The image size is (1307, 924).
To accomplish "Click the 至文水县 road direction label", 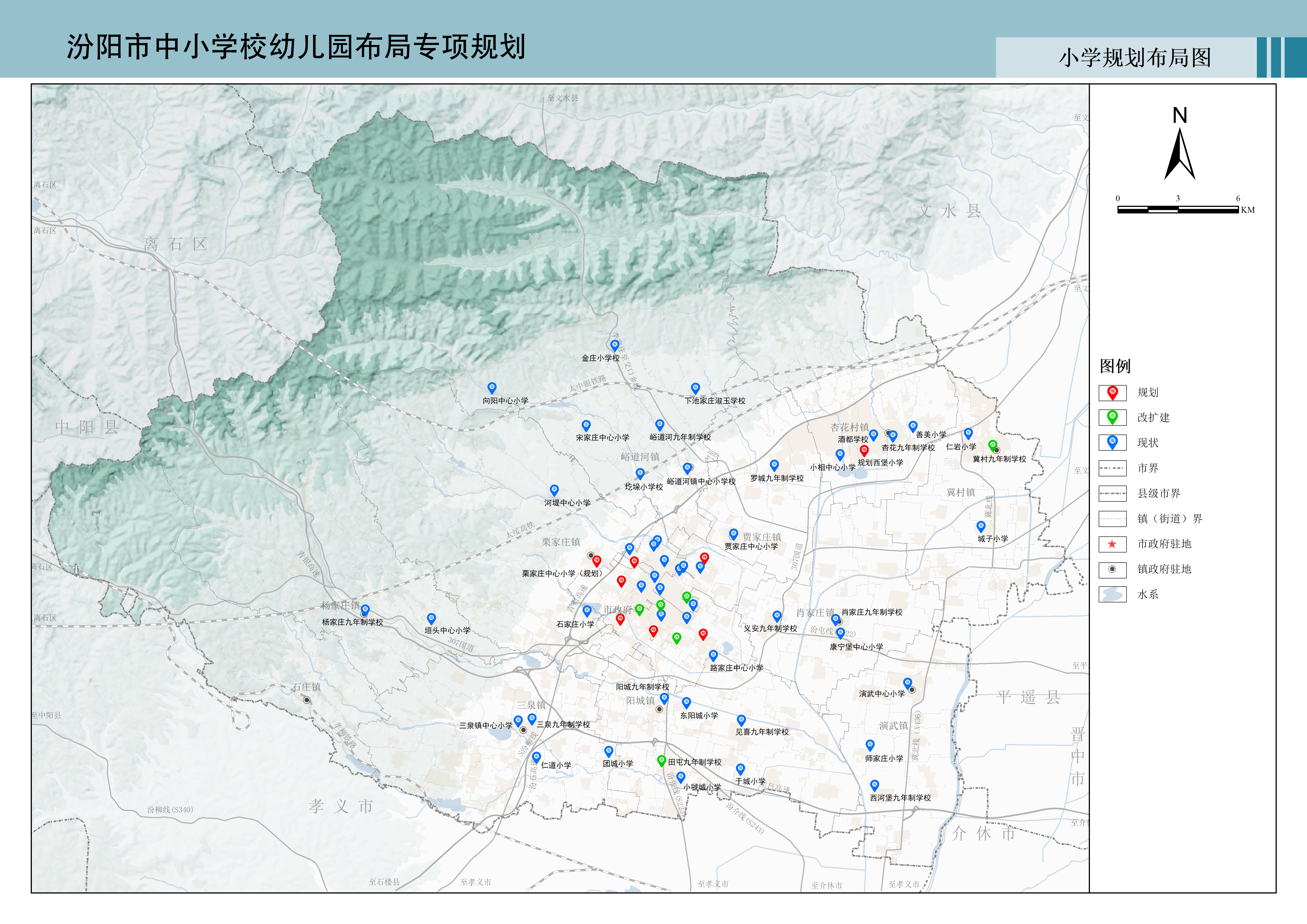I will click(x=562, y=98).
